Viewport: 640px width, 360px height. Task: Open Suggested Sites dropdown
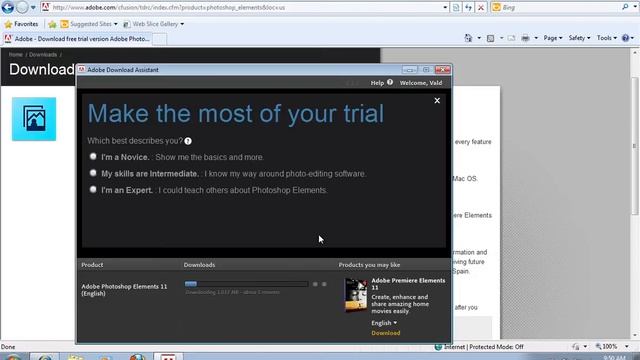pos(89,24)
